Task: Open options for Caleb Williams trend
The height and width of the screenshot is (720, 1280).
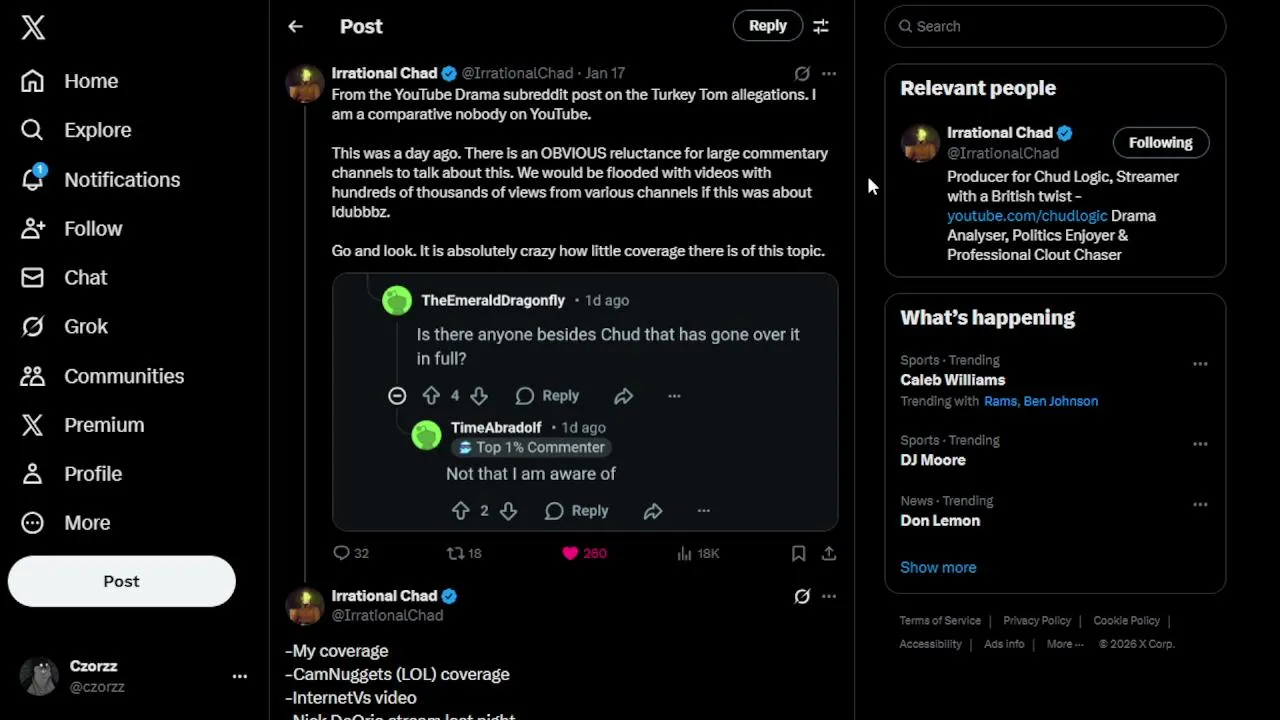Action: click(x=1200, y=364)
